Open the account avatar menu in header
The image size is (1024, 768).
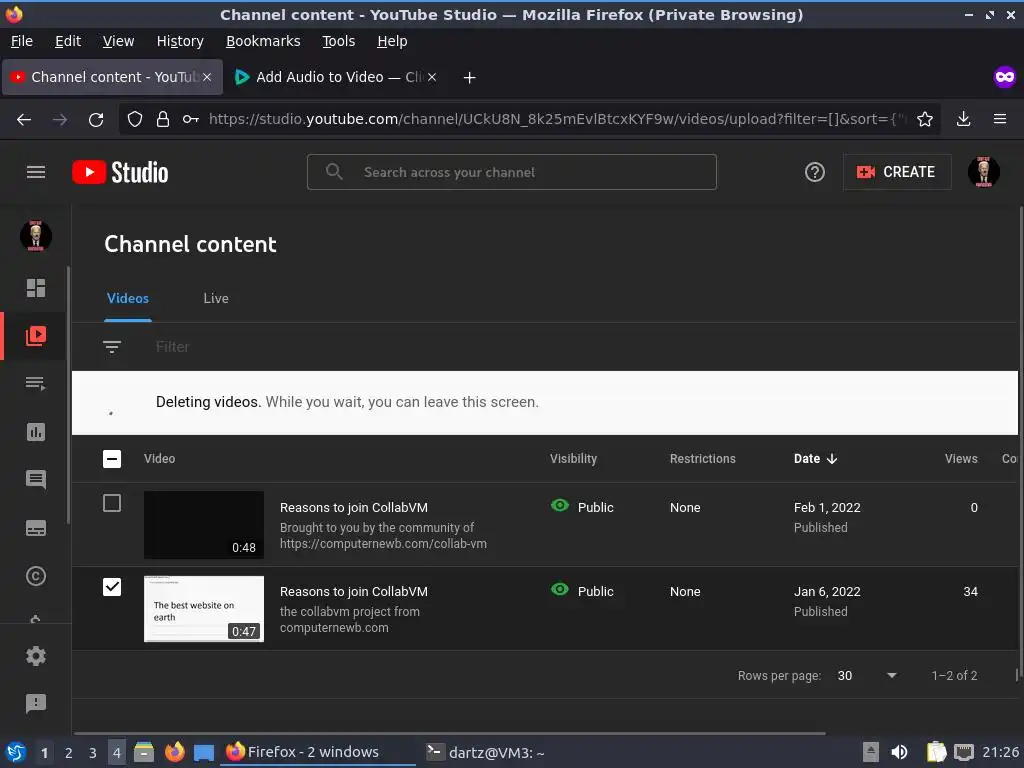coord(984,172)
